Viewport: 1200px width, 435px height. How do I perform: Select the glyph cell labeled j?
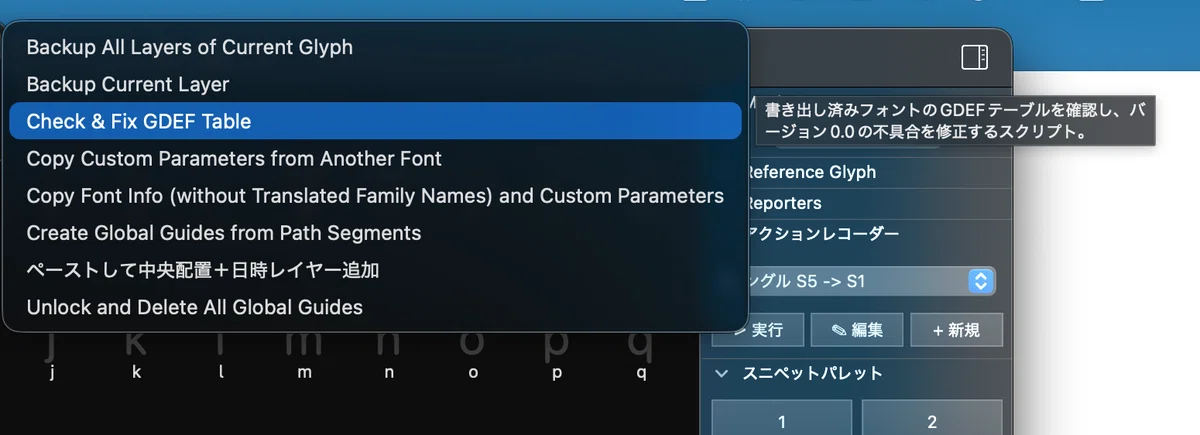coord(53,355)
